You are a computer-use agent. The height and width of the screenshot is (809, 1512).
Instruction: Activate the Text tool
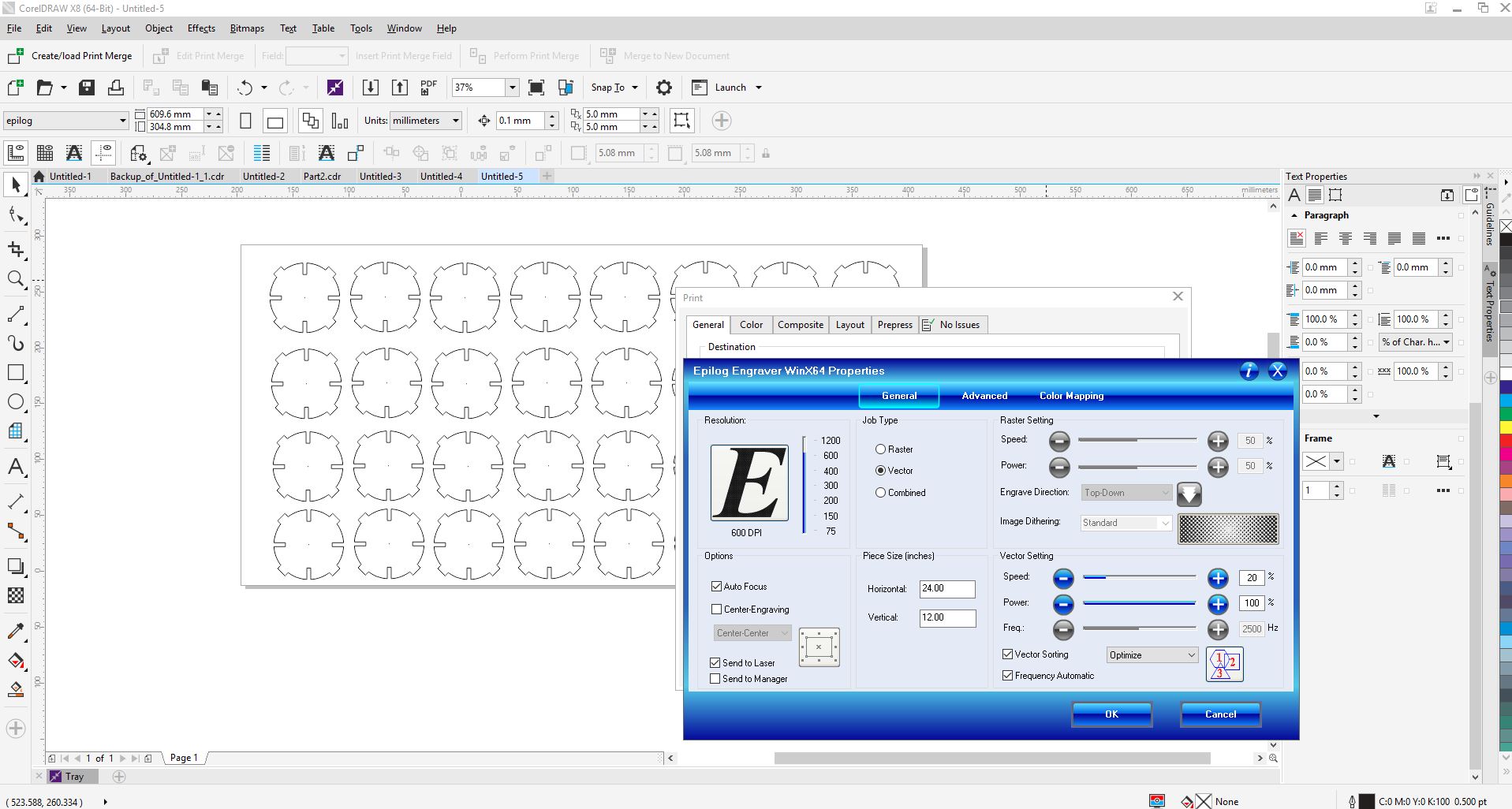(x=16, y=467)
